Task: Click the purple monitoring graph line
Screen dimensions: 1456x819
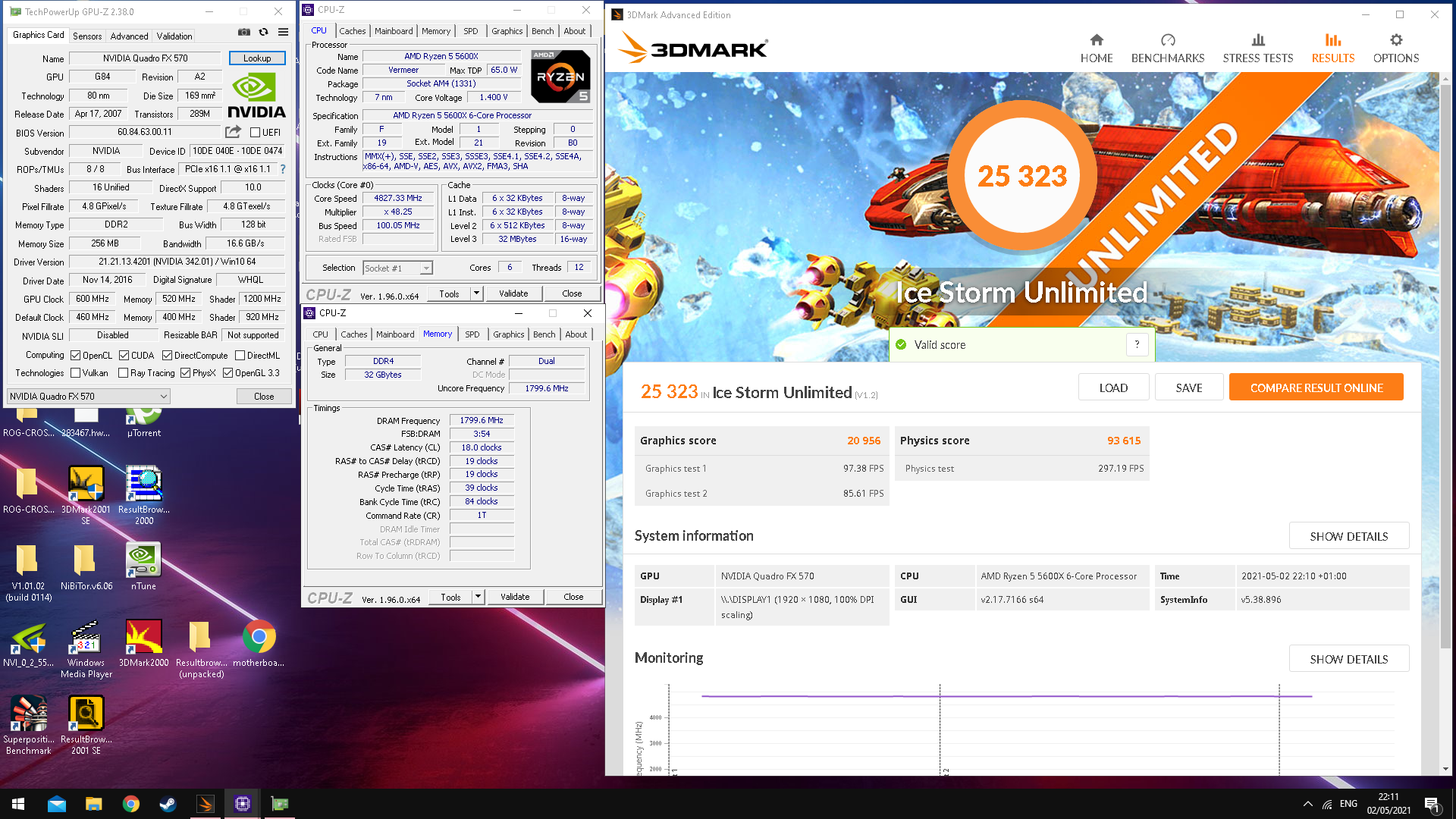Action: pos(1007,696)
